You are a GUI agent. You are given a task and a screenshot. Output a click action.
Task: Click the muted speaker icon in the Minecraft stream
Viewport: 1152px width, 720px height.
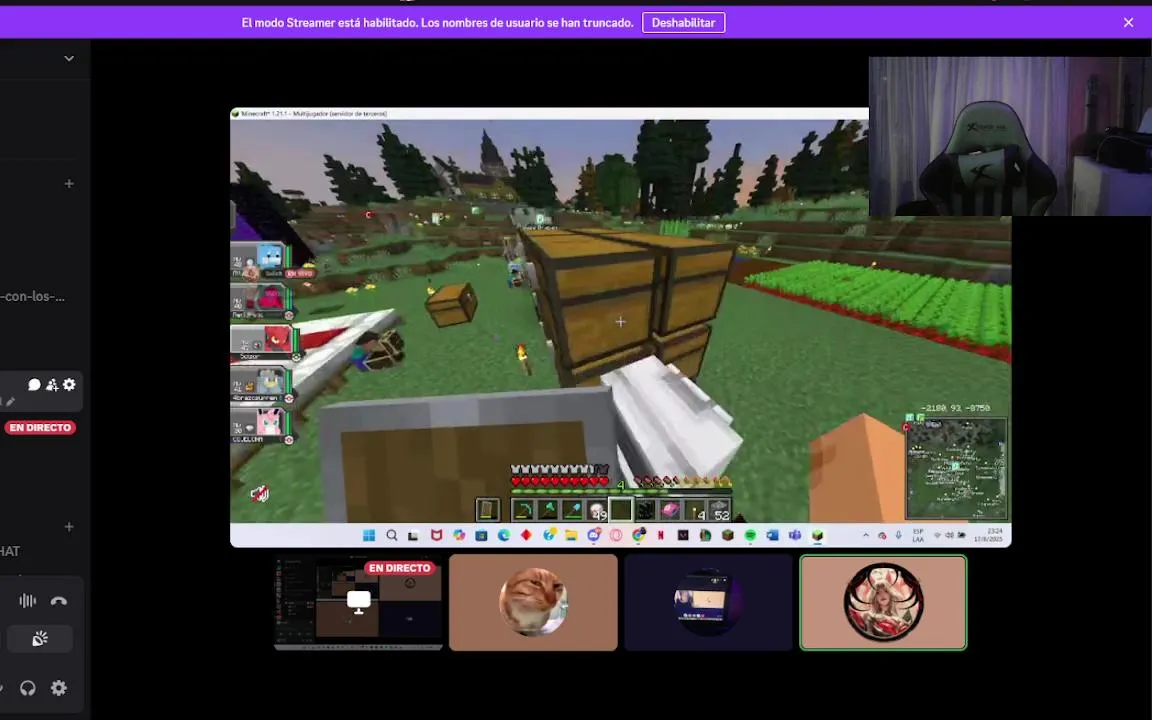259,494
